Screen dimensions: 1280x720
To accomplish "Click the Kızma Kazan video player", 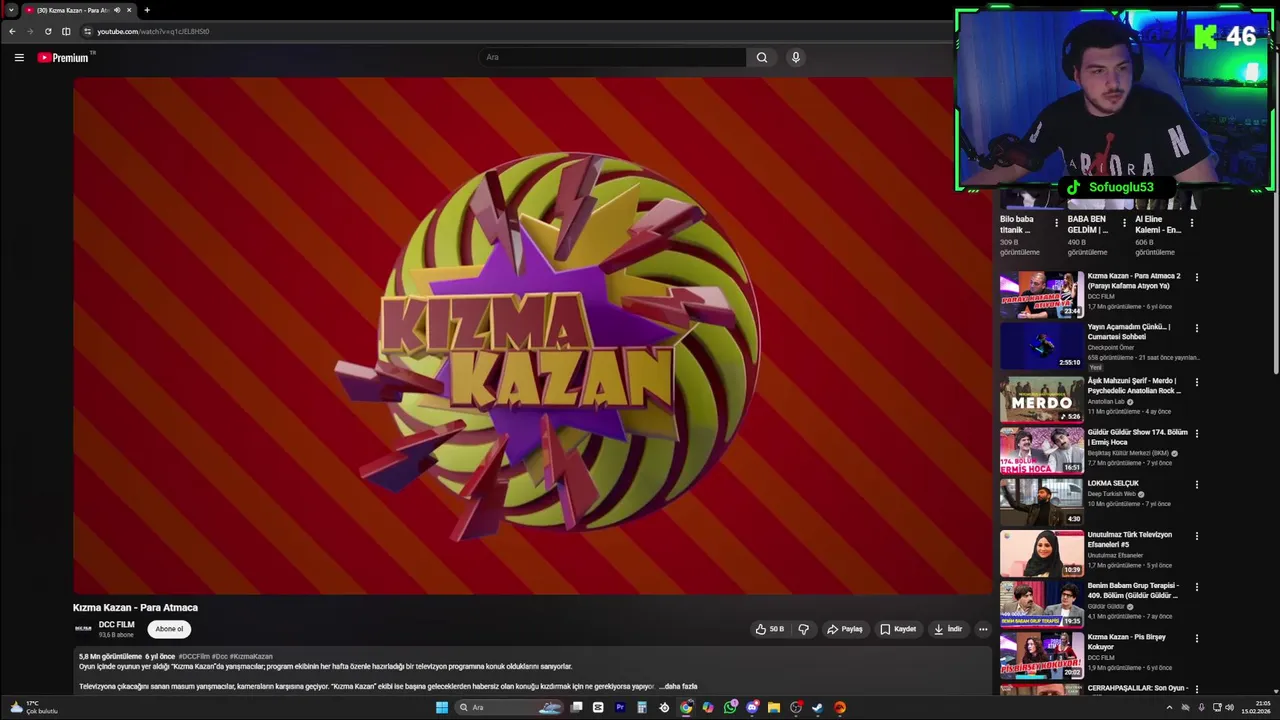I will coord(532,336).
